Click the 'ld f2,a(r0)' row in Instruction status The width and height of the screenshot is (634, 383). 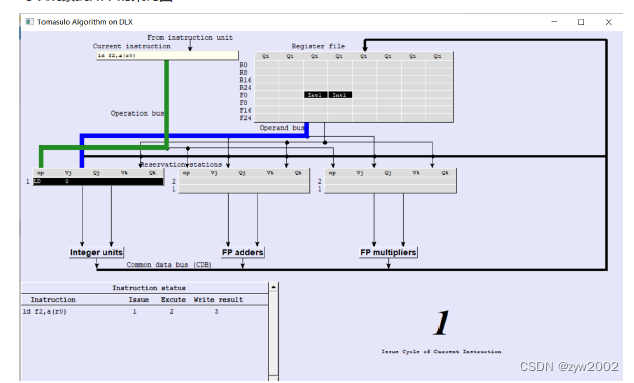[x=145, y=312]
